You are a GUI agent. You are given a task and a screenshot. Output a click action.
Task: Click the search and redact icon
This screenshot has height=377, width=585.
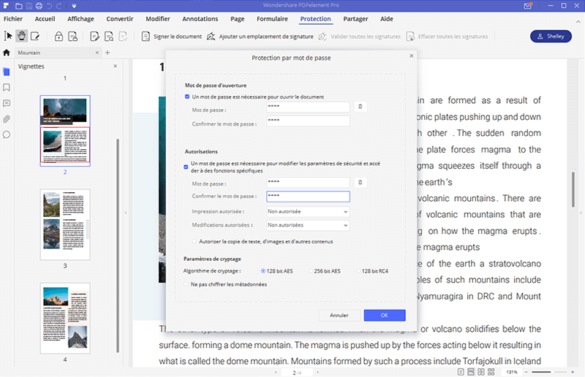click(x=109, y=36)
